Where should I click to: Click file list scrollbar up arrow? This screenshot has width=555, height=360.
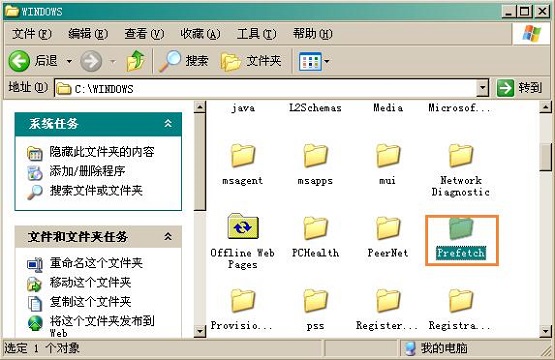pyautogui.click(x=545, y=107)
